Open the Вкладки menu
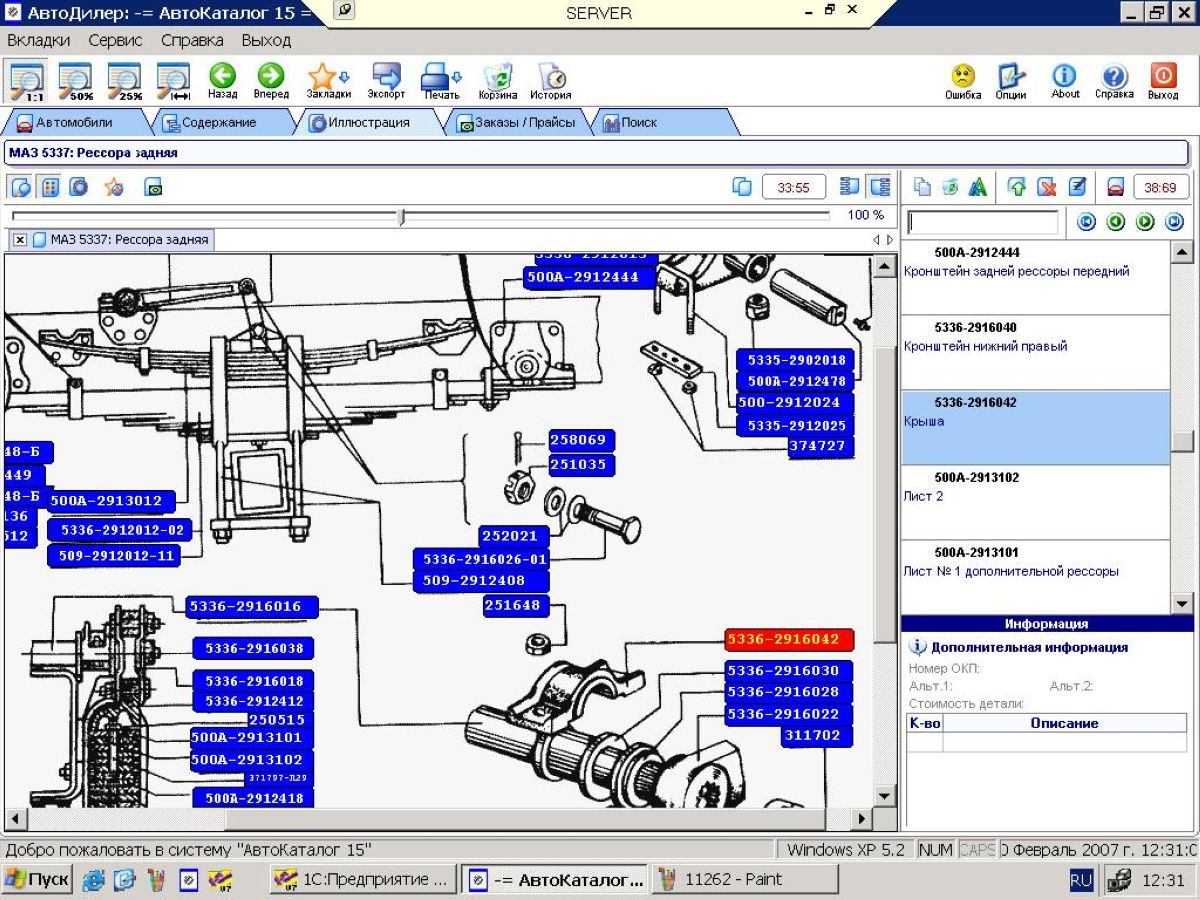 coord(39,40)
